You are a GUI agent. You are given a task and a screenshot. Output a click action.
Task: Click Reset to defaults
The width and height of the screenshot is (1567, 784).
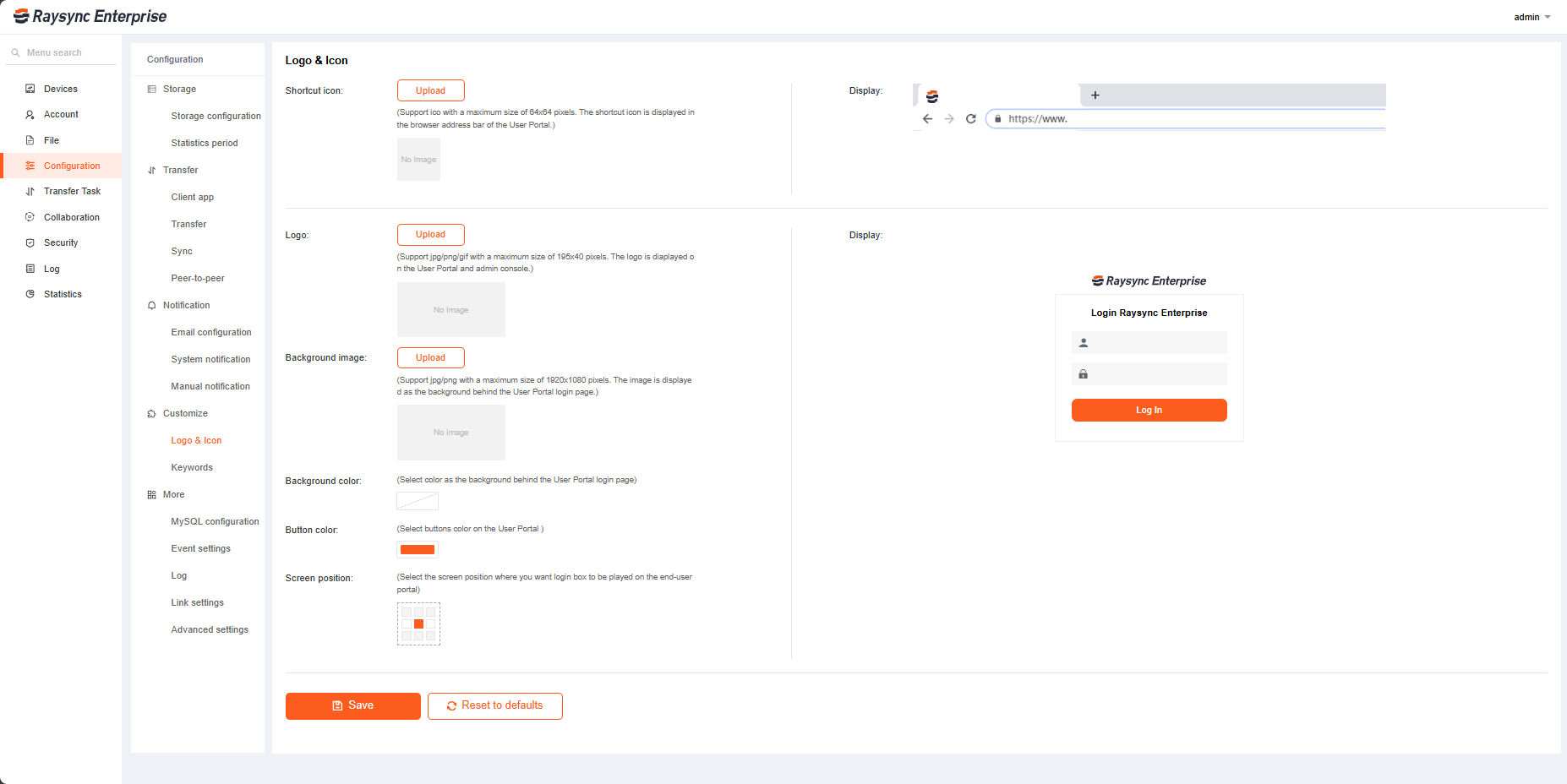(x=495, y=706)
